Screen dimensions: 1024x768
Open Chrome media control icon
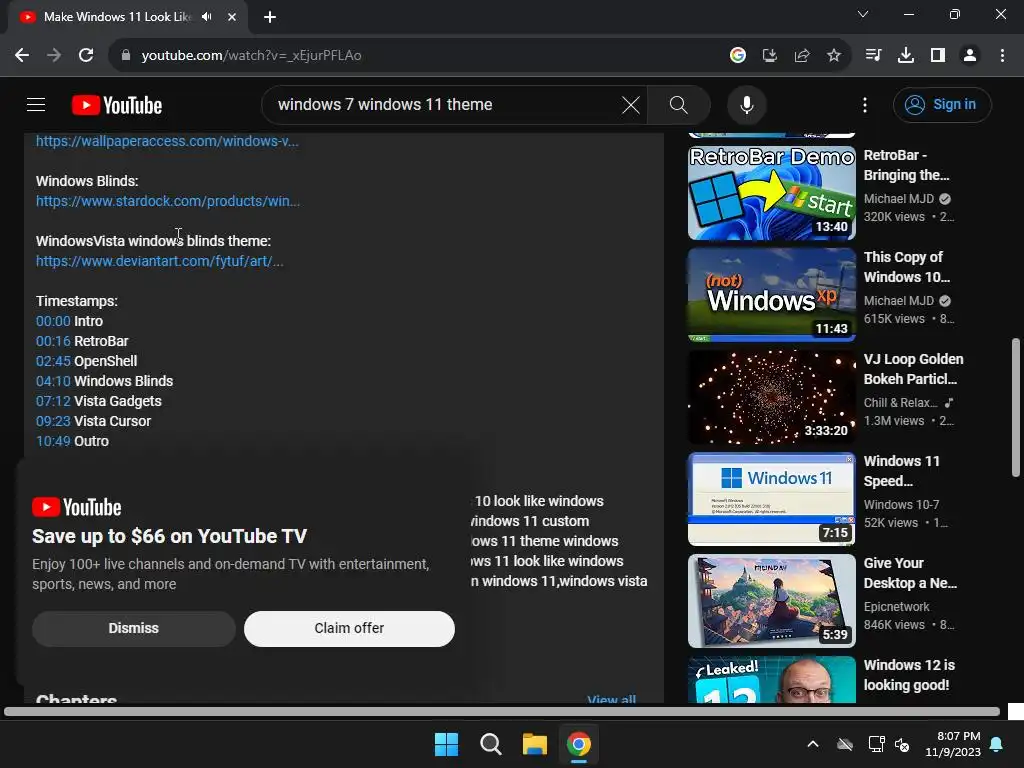[x=873, y=56]
